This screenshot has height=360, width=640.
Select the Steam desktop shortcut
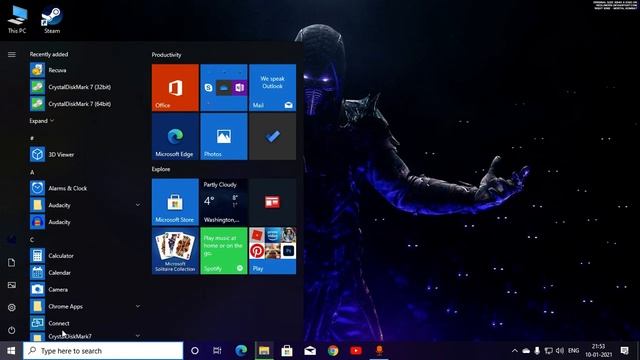pos(52,20)
